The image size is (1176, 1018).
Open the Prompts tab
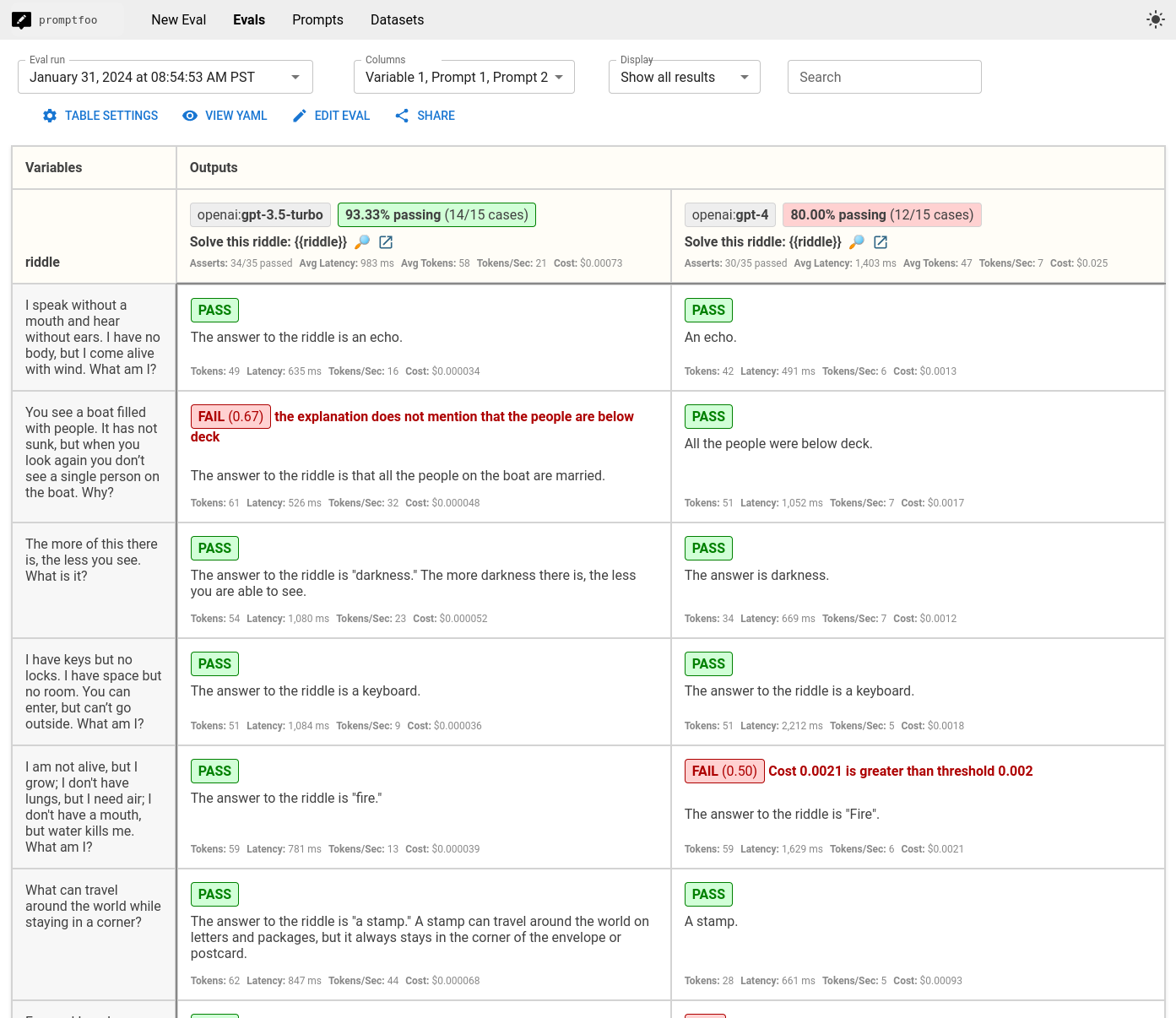(x=317, y=19)
